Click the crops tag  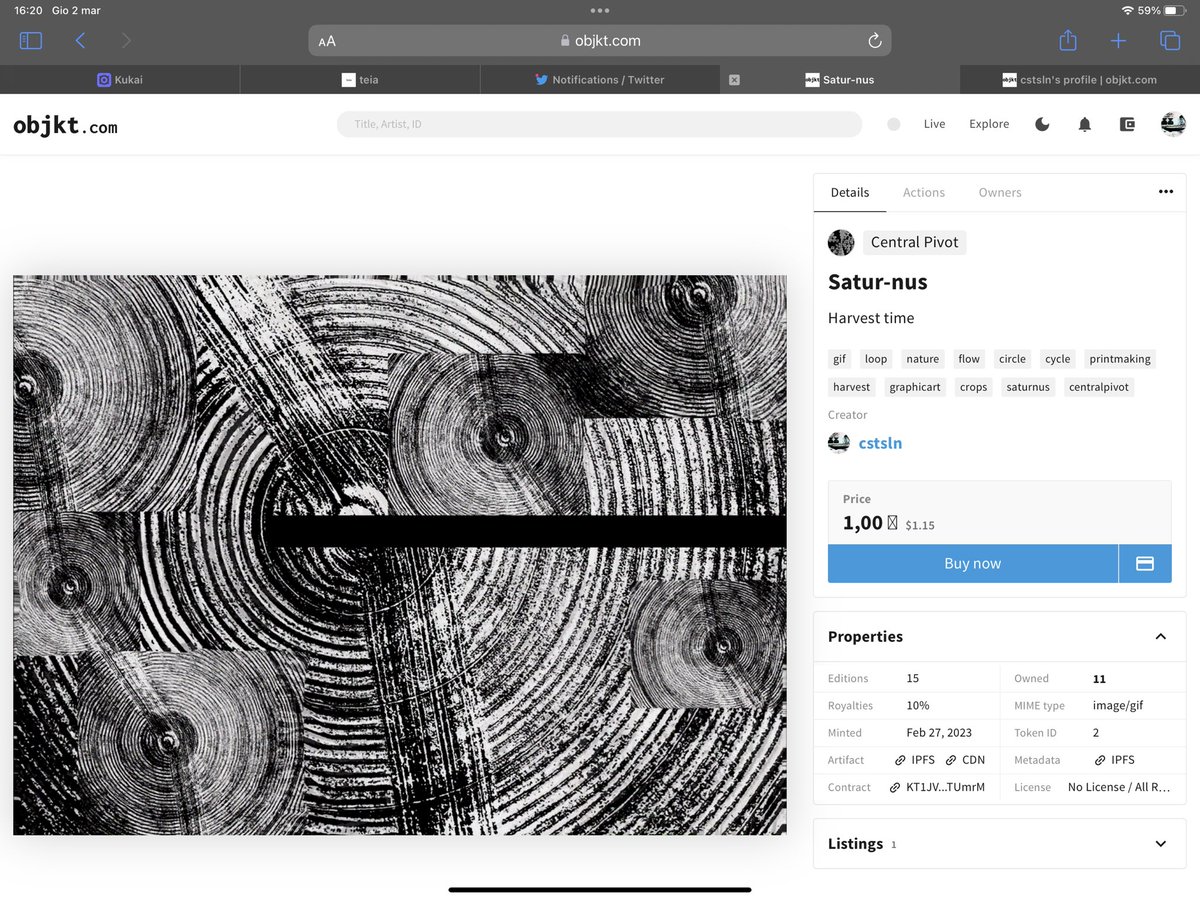click(x=973, y=387)
